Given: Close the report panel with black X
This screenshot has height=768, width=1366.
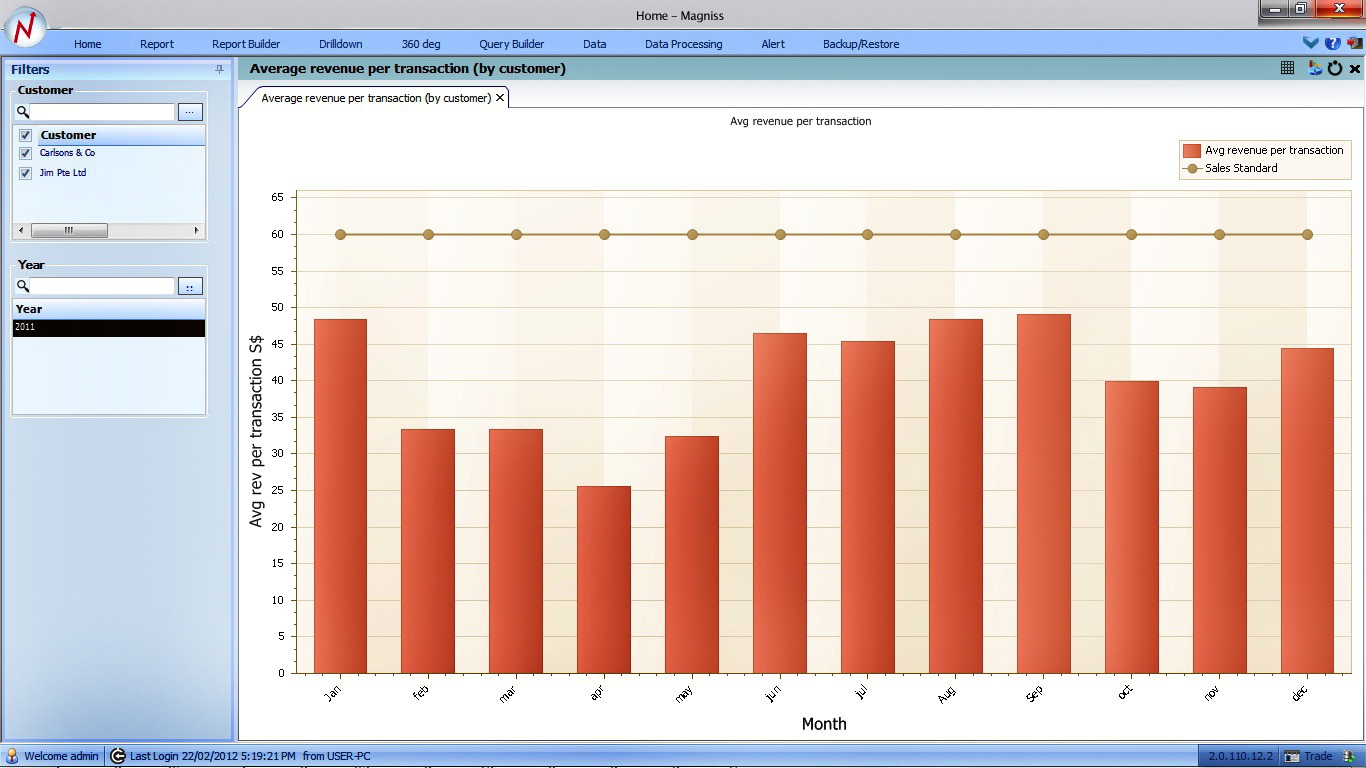Looking at the screenshot, I should (x=1355, y=69).
